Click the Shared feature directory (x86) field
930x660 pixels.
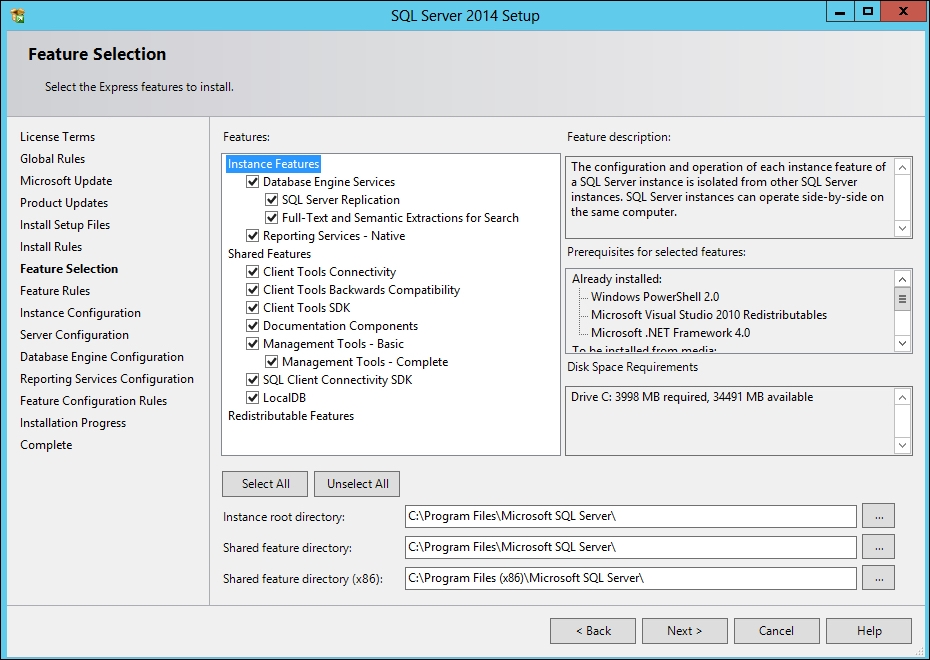point(630,578)
